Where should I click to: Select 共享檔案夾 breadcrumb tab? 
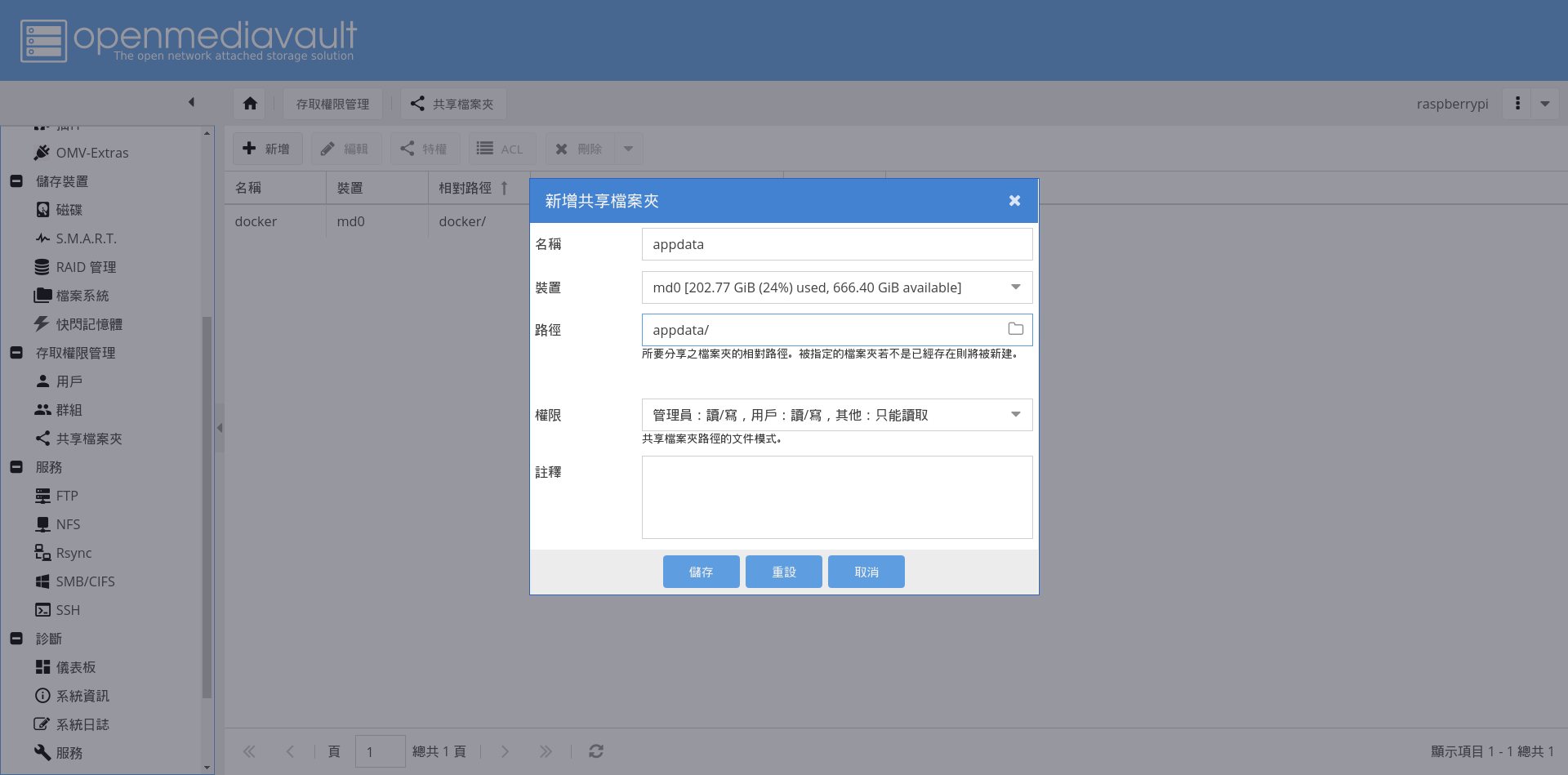[452, 104]
